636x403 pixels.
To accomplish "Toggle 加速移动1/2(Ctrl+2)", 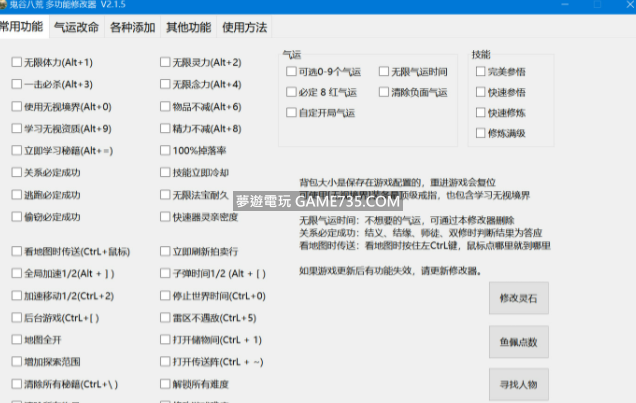I will point(17,296).
